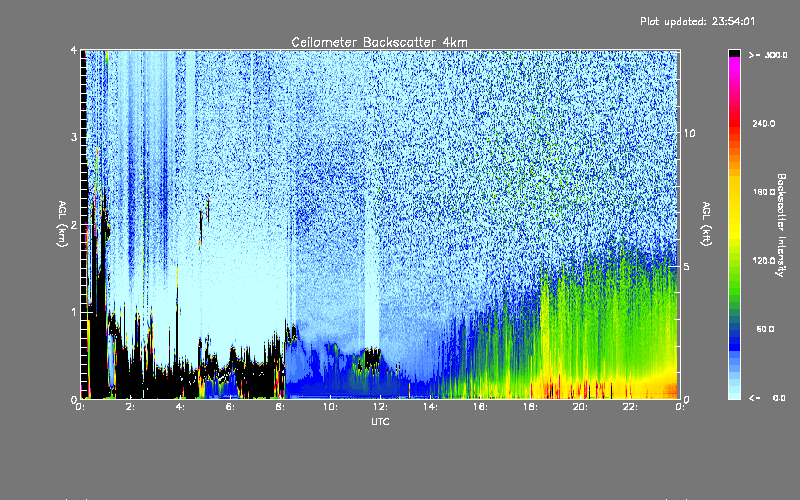
Task: Click the "16:" UTC time tick
Action: (x=481, y=407)
